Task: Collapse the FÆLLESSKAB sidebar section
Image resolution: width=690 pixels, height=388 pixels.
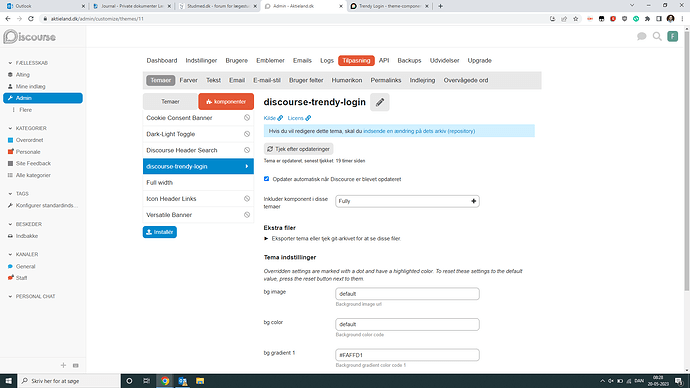Action: (x=28, y=63)
